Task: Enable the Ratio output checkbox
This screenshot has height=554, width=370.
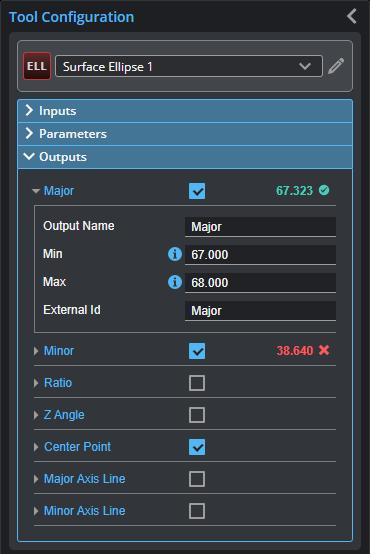Action: point(197,383)
